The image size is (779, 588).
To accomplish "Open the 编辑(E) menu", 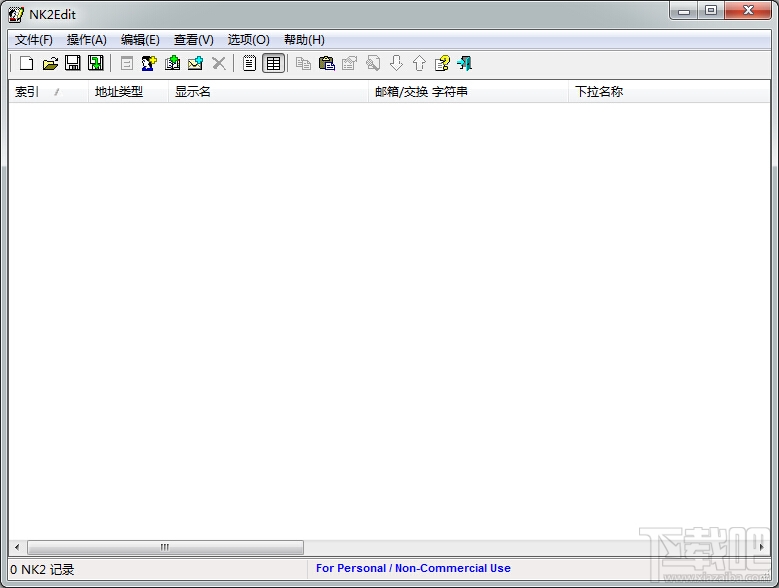I will point(140,40).
